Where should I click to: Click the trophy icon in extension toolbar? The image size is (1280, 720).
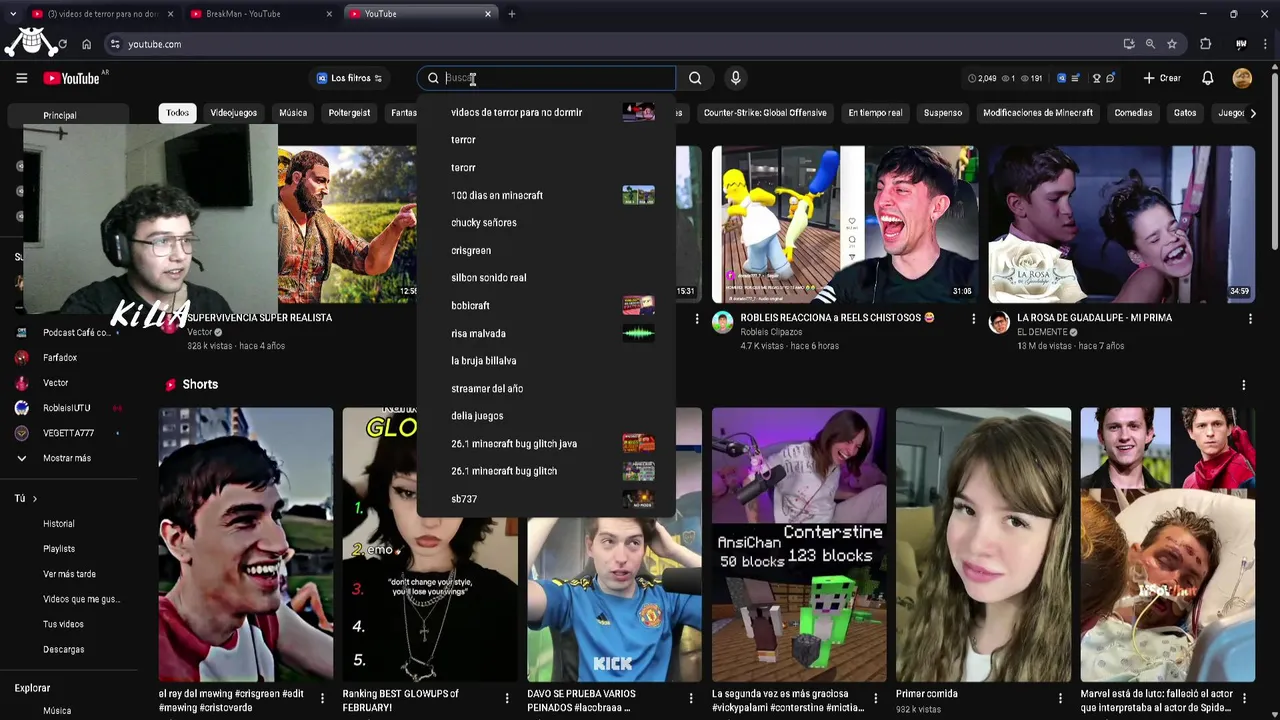tap(1096, 78)
